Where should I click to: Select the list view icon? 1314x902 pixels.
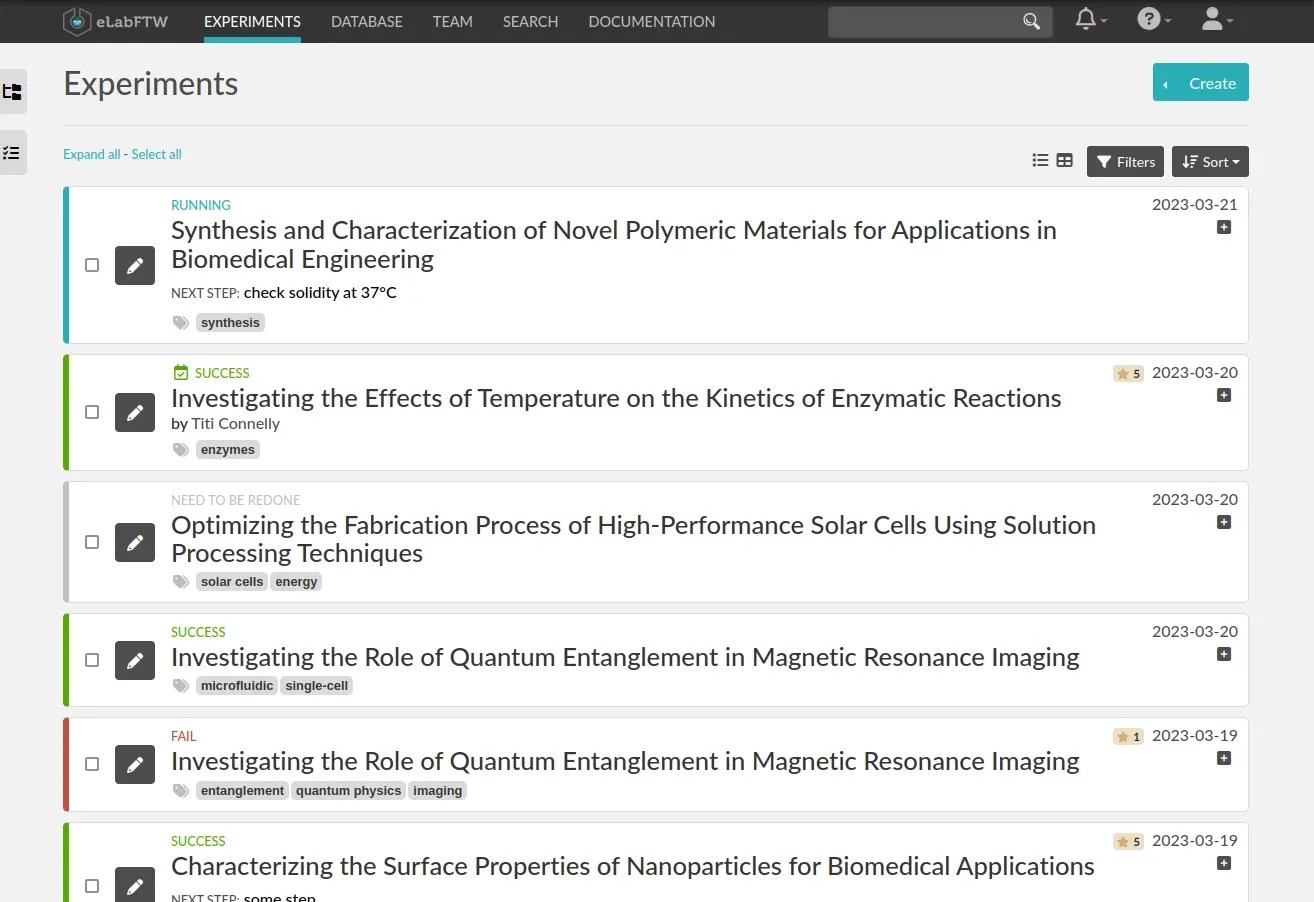(1040, 160)
